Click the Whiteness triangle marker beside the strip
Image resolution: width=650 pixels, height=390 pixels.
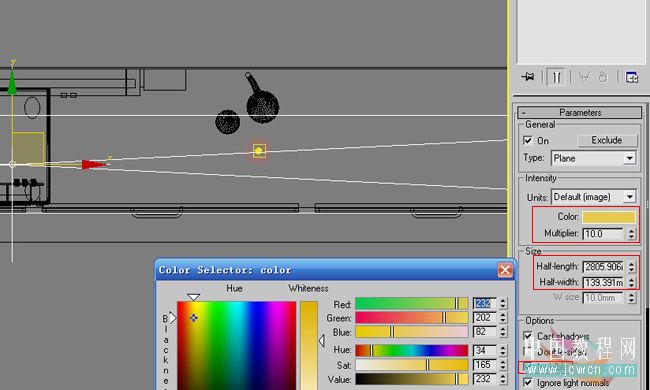[x=322, y=341]
